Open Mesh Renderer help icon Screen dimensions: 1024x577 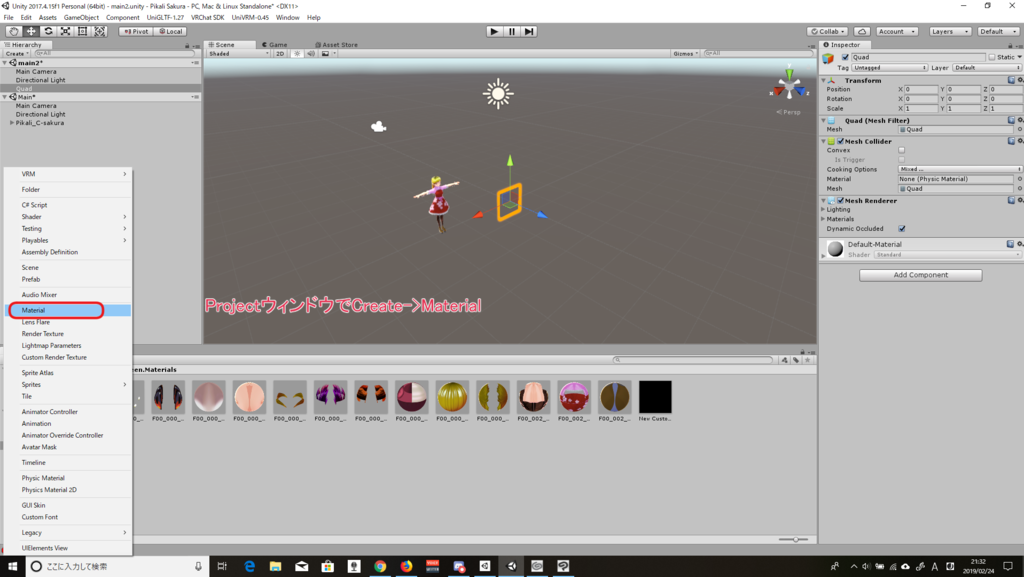(1011, 200)
